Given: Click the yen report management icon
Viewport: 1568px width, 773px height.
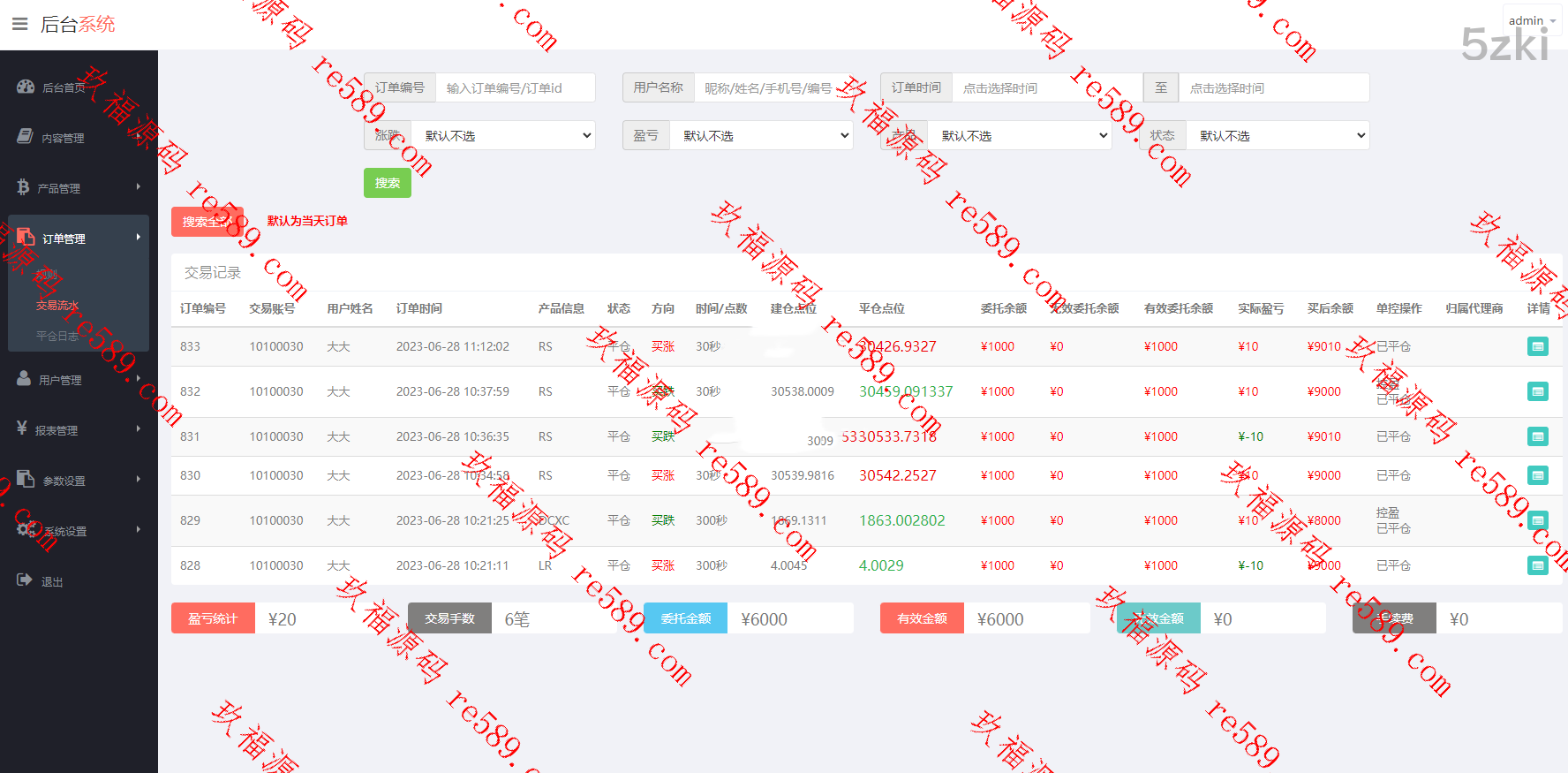Looking at the screenshot, I should click(x=22, y=429).
